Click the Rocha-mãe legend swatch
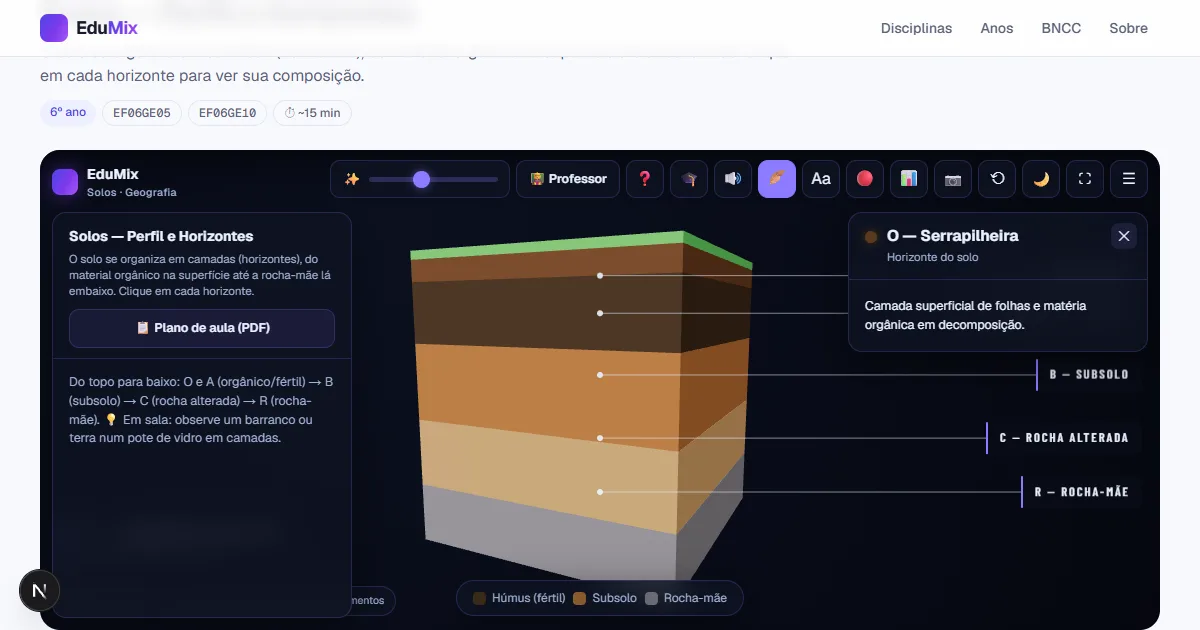 [x=652, y=598]
